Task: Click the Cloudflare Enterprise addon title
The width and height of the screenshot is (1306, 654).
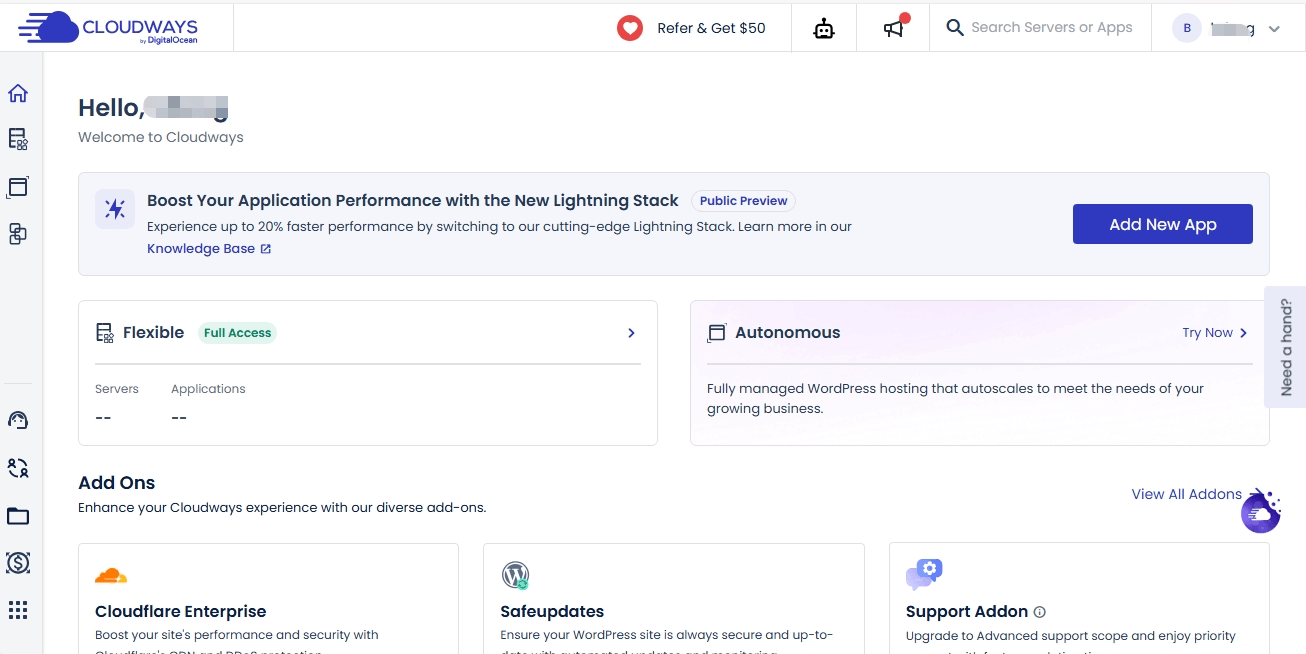Action: 181,612
